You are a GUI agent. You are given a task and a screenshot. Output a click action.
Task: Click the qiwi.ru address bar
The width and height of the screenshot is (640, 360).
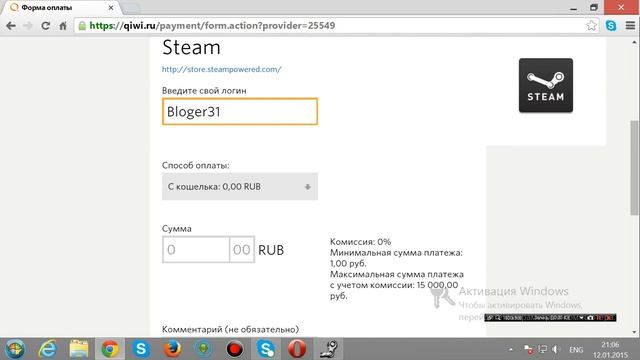coord(335,26)
